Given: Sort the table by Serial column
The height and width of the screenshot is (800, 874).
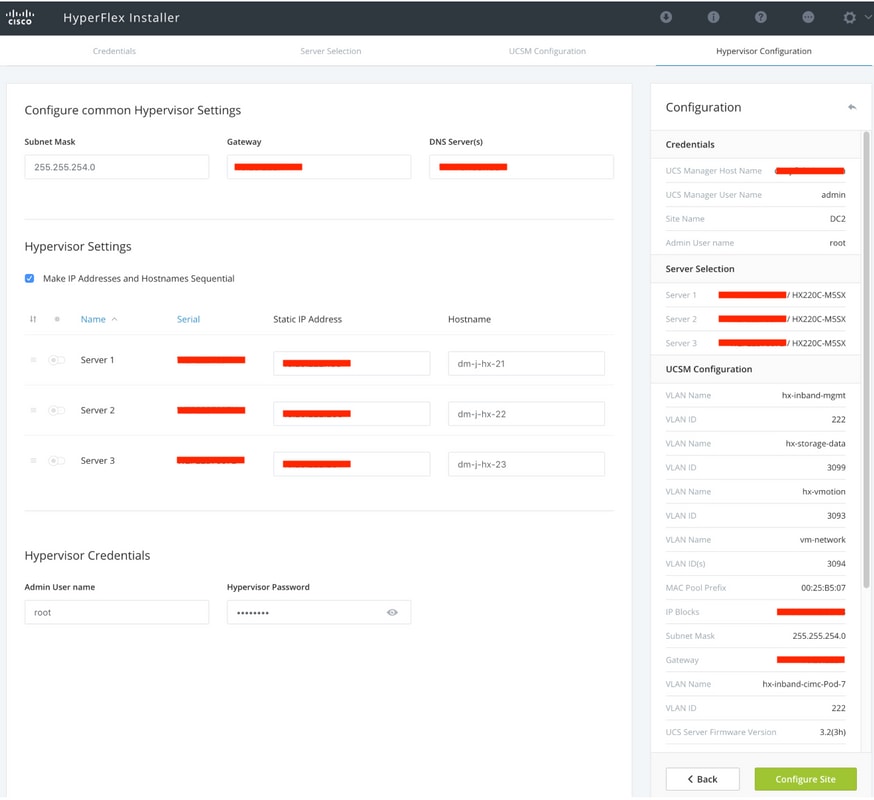Looking at the screenshot, I should 188,319.
